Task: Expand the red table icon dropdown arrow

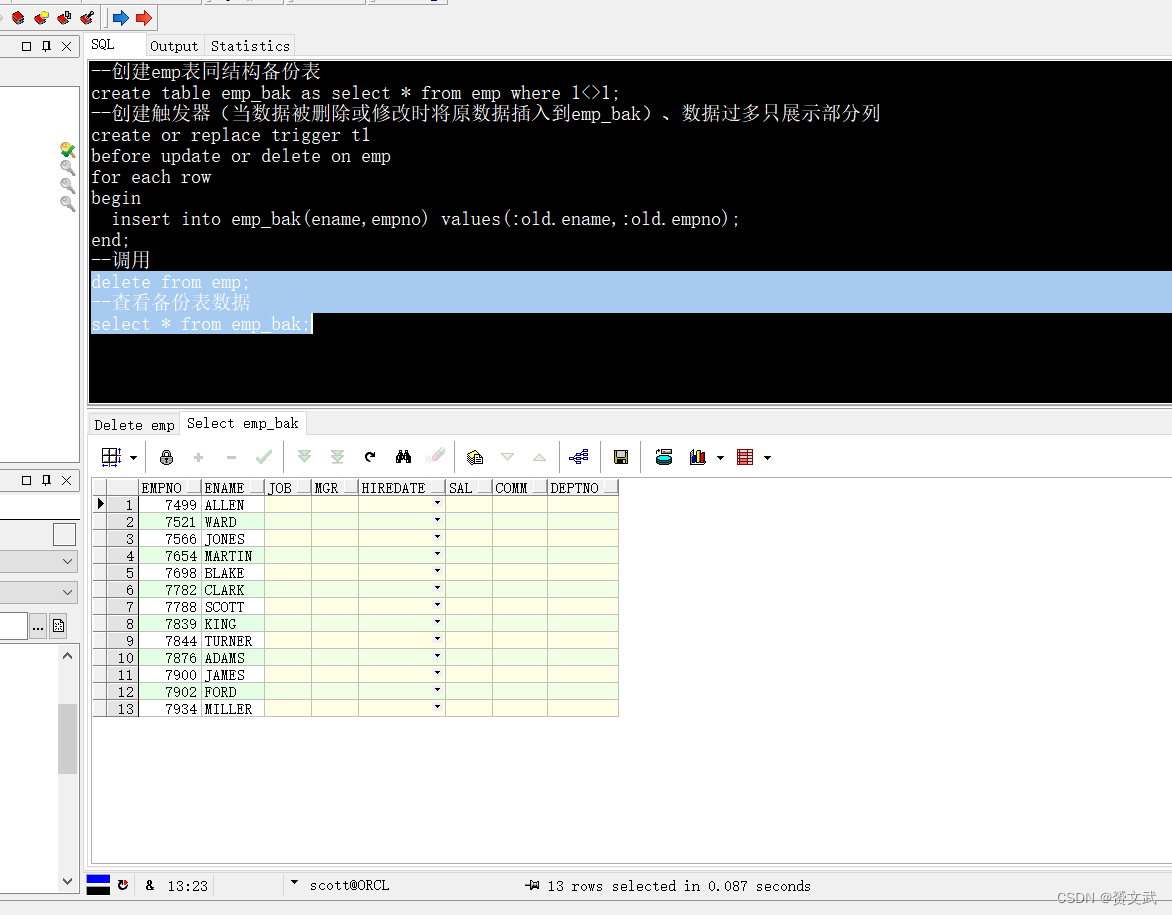Action: (768, 458)
